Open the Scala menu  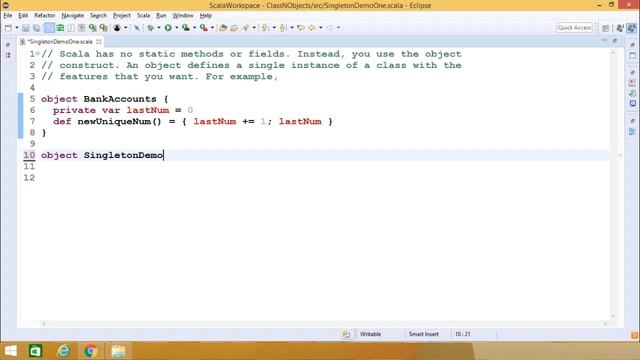(143, 16)
